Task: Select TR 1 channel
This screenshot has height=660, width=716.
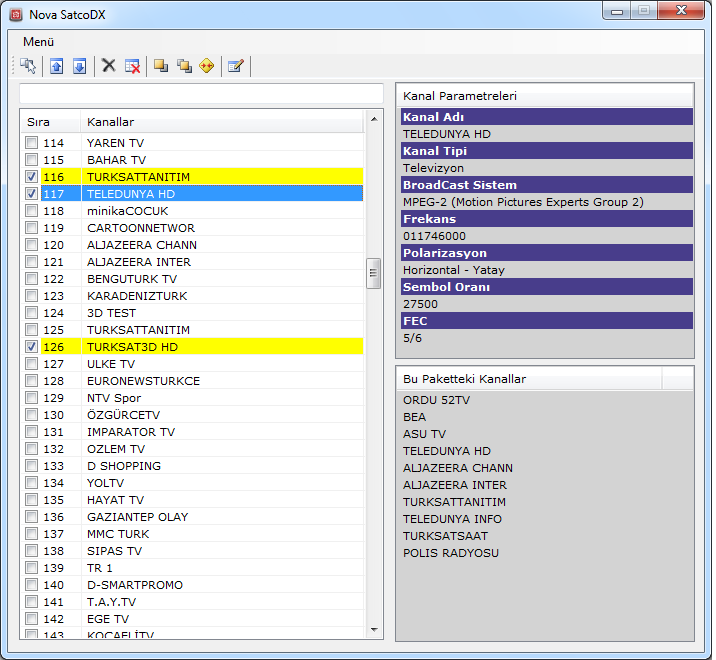Action: (x=192, y=568)
